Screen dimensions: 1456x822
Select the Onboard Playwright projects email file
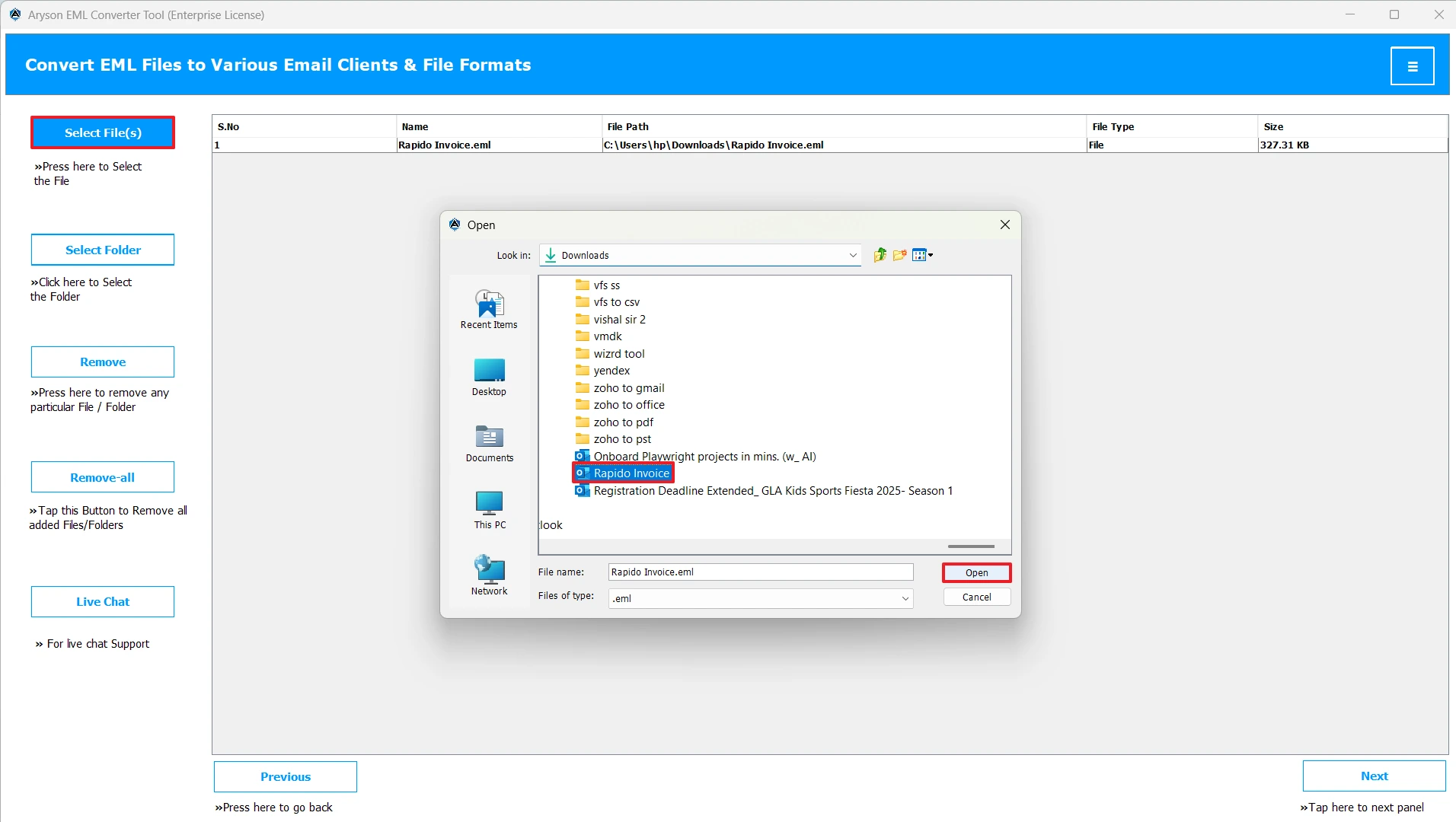(x=696, y=457)
